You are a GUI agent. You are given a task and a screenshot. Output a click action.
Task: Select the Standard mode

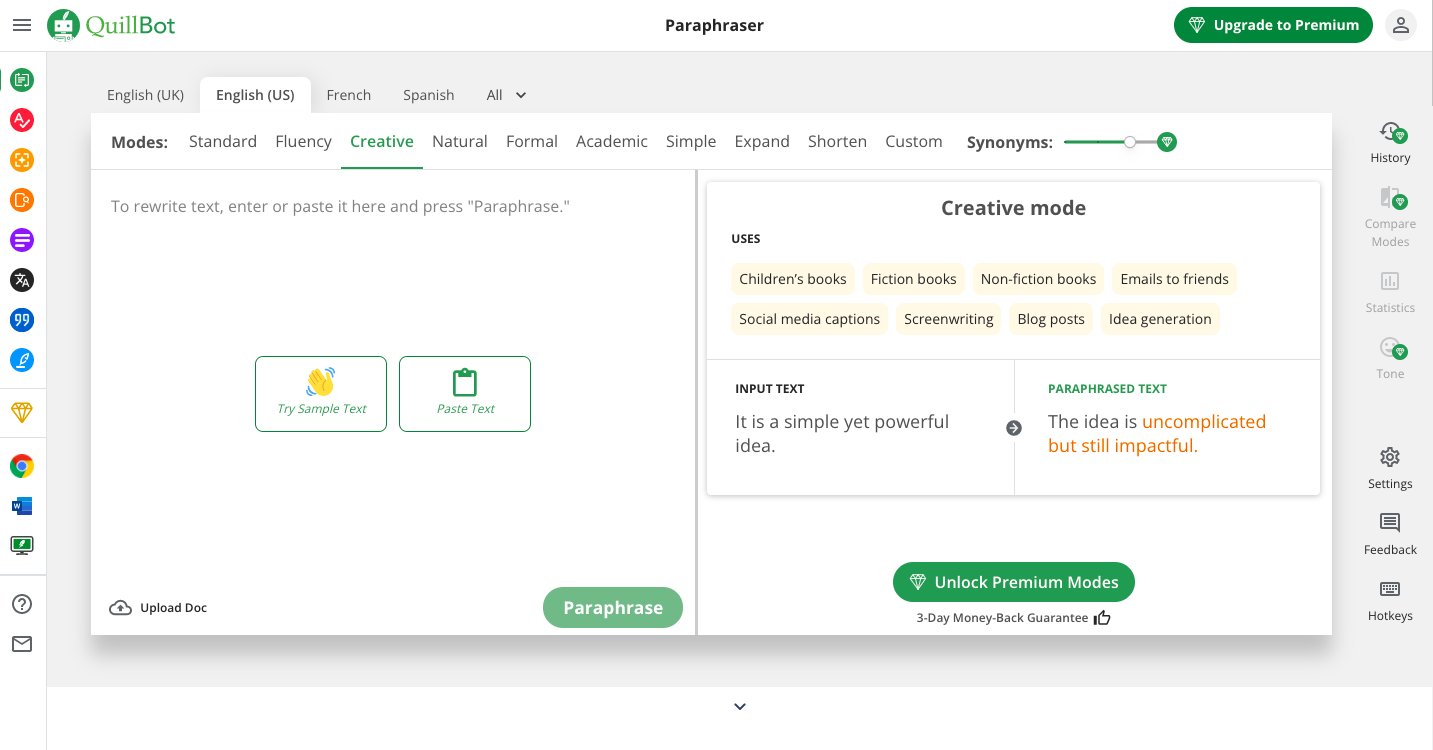(x=223, y=142)
